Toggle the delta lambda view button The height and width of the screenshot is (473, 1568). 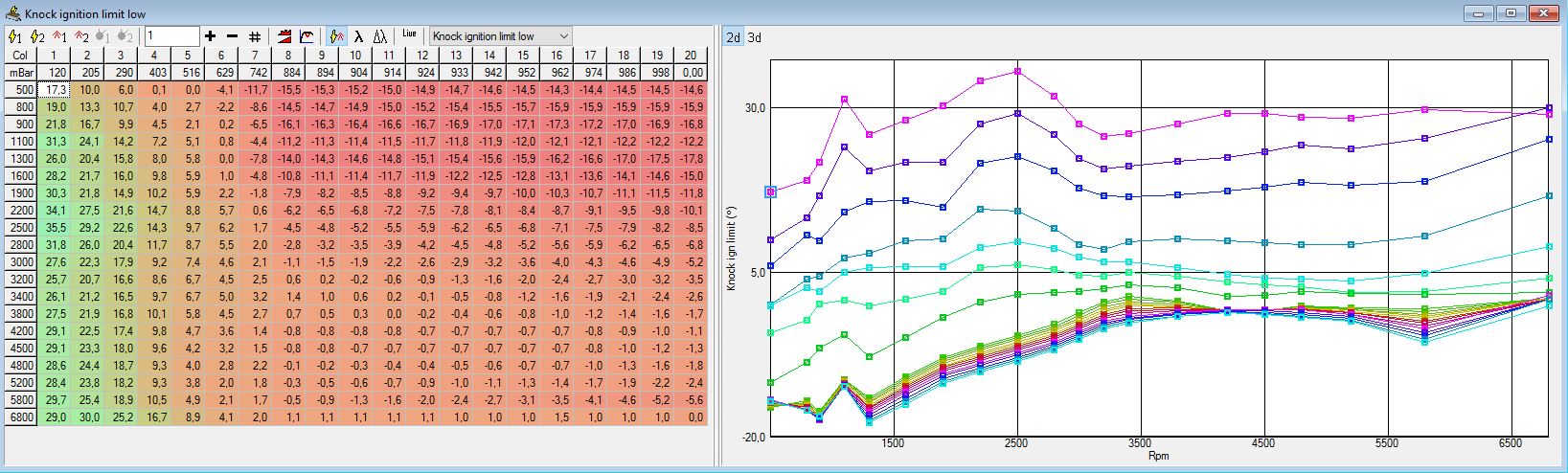coord(380,36)
